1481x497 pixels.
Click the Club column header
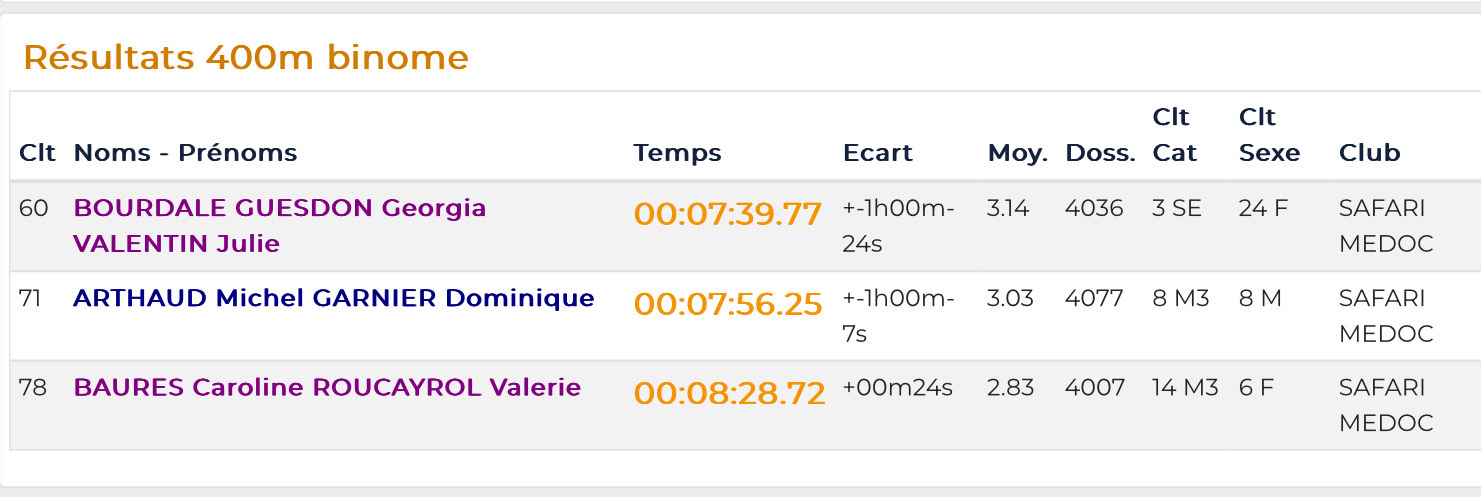click(x=1369, y=153)
